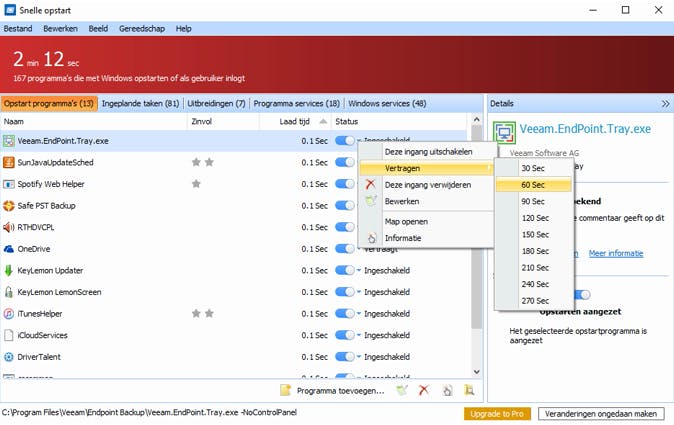The image size is (674, 425).
Task: Click the open folder icon in bottom toolbar
Action: (x=469, y=390)
